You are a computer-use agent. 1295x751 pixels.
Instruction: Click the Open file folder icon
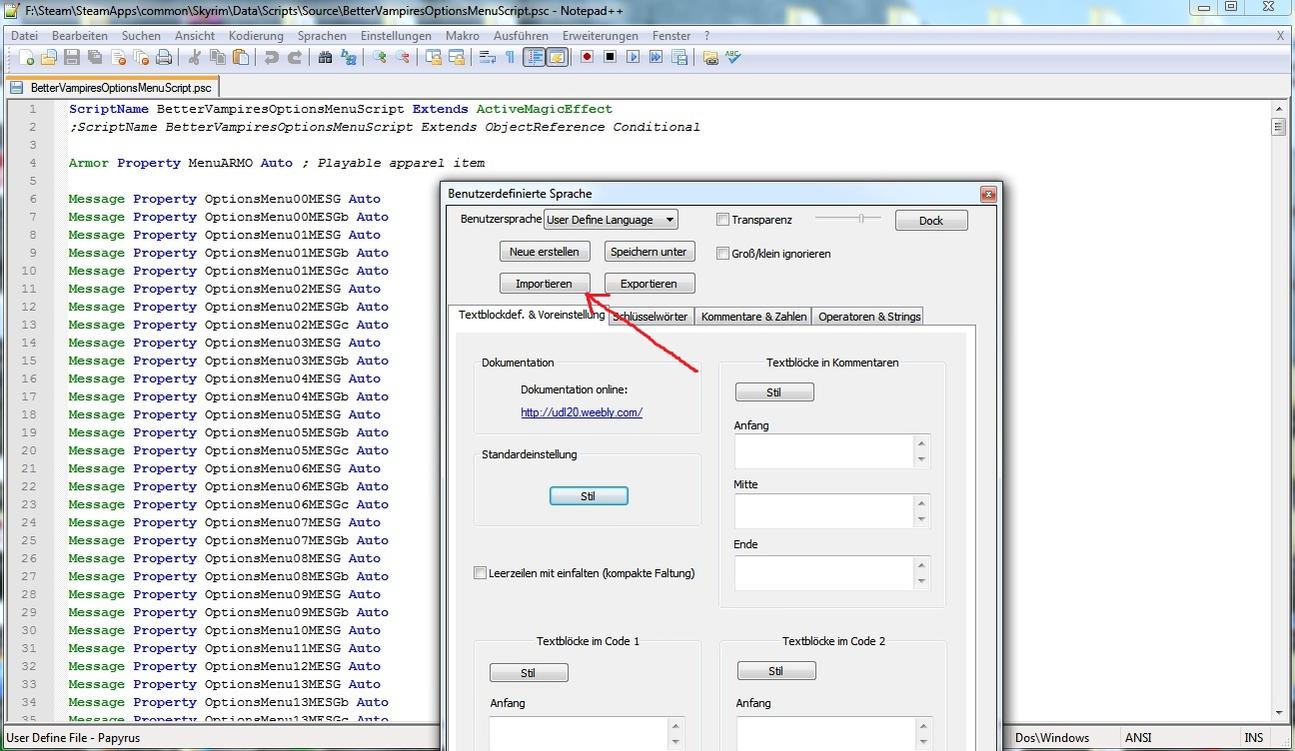click(49, 58)
